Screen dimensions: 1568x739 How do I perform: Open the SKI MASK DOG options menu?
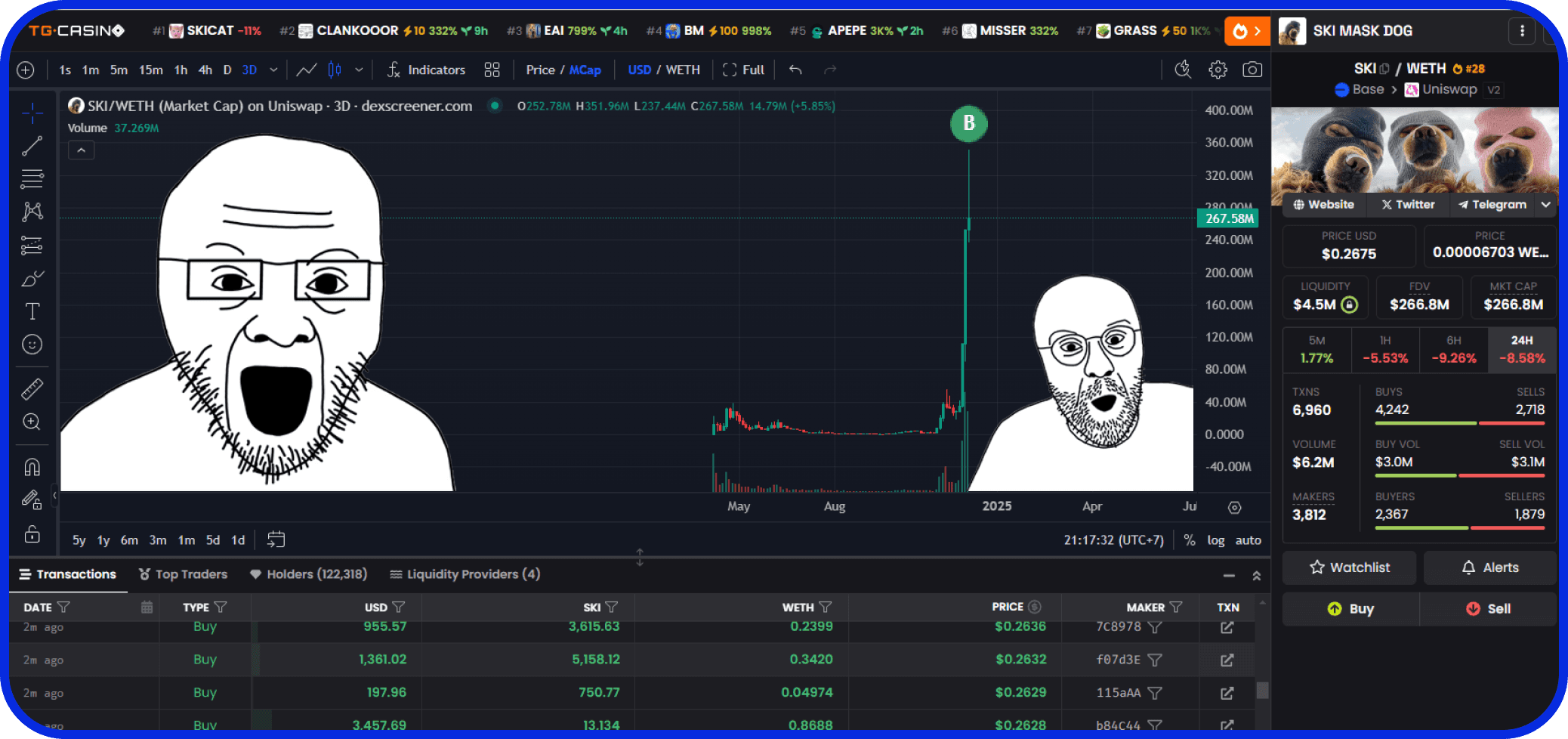pos(1522,31)
